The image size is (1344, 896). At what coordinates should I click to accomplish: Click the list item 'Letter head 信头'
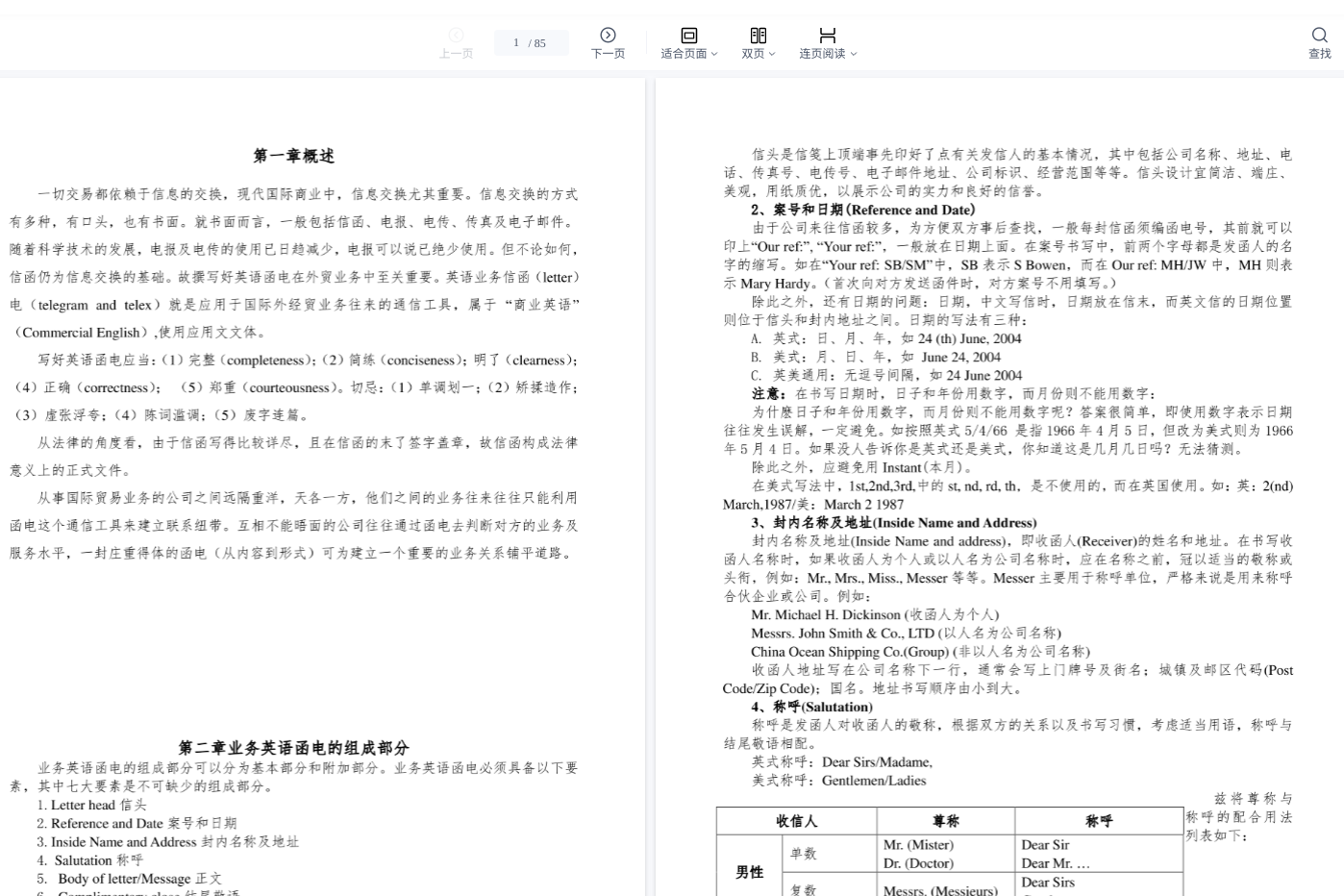[x=92, y=805]
